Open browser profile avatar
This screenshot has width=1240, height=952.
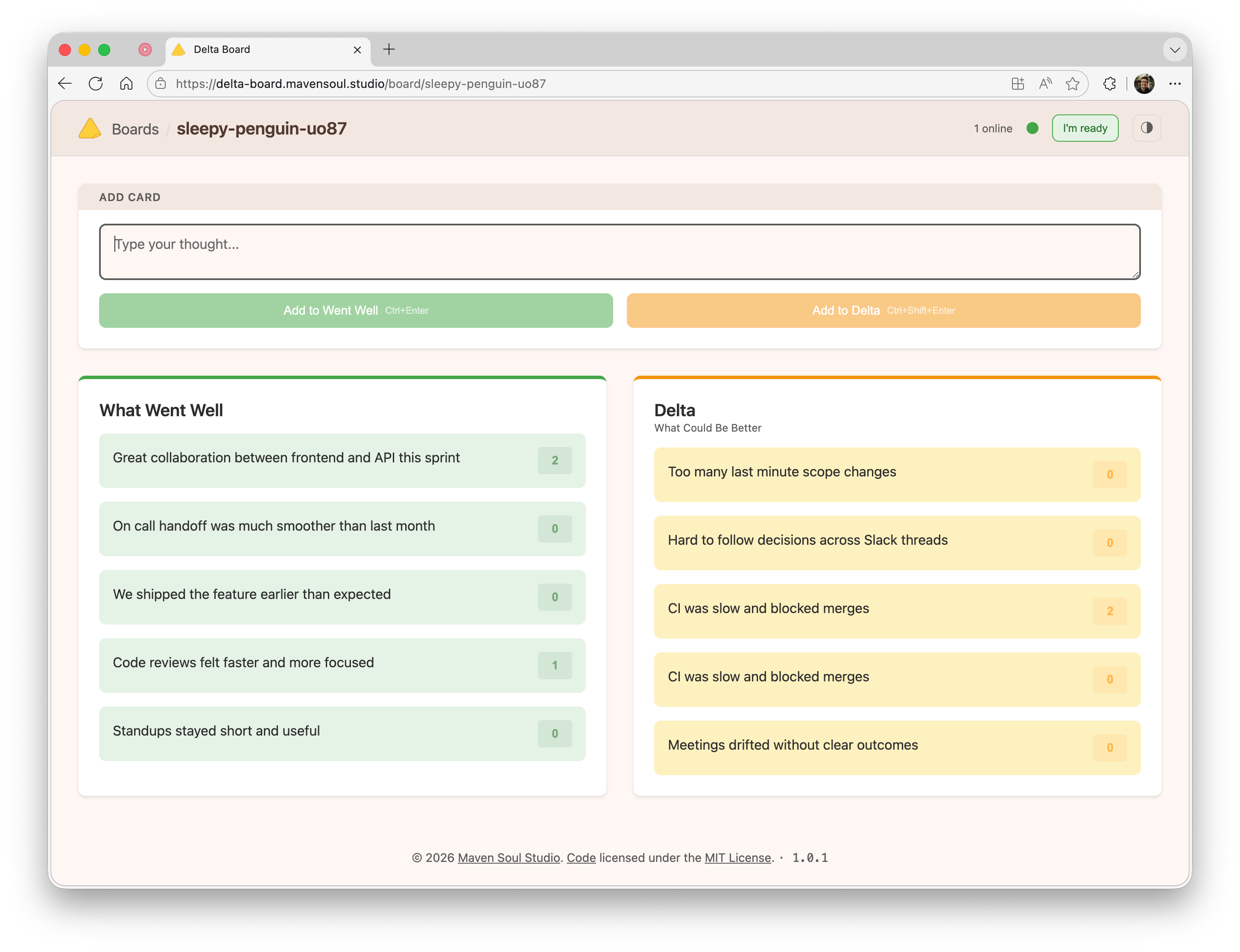[x=1143, y=84]
